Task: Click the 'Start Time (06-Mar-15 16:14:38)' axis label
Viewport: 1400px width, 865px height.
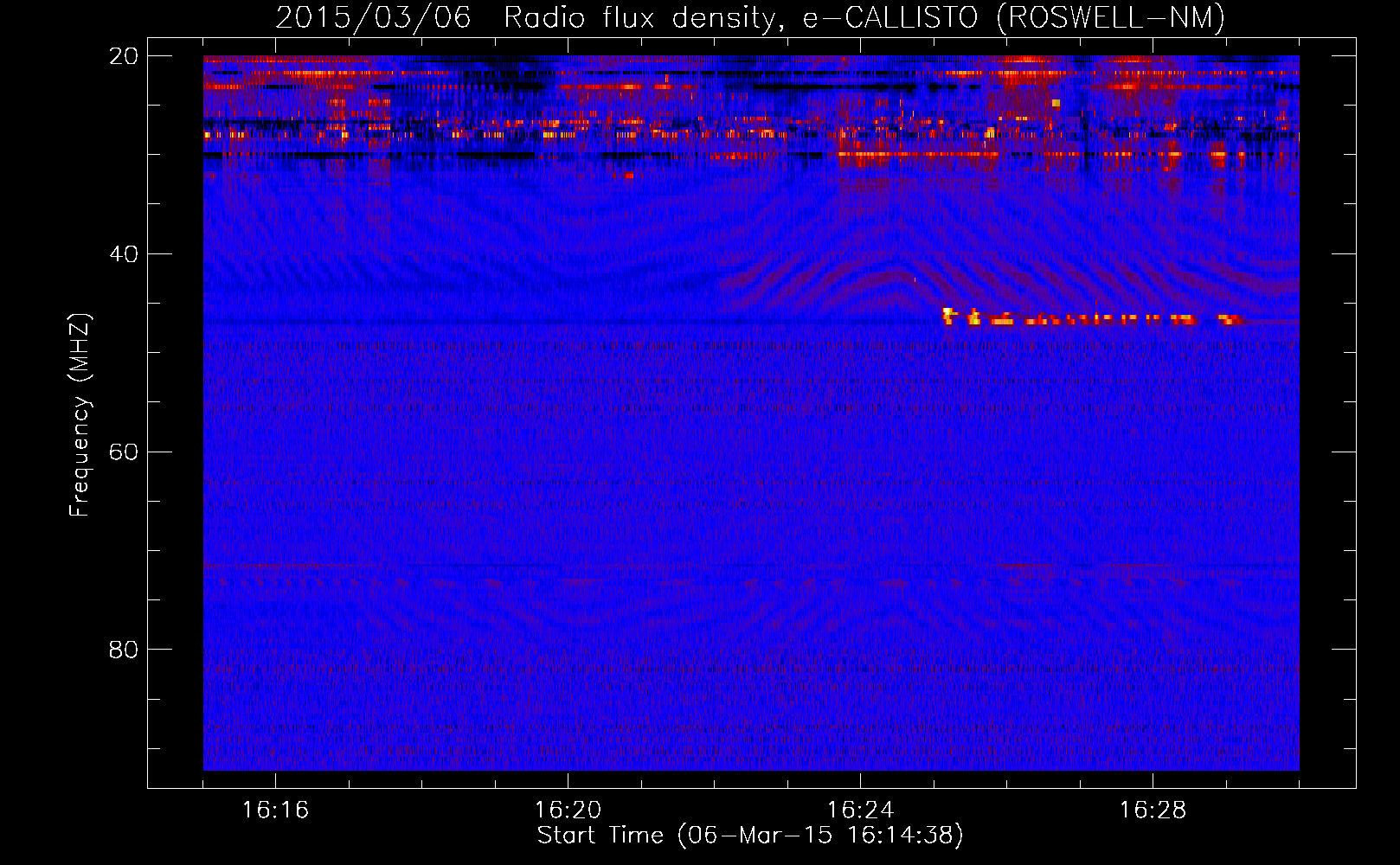Action: tap(750, 836)
